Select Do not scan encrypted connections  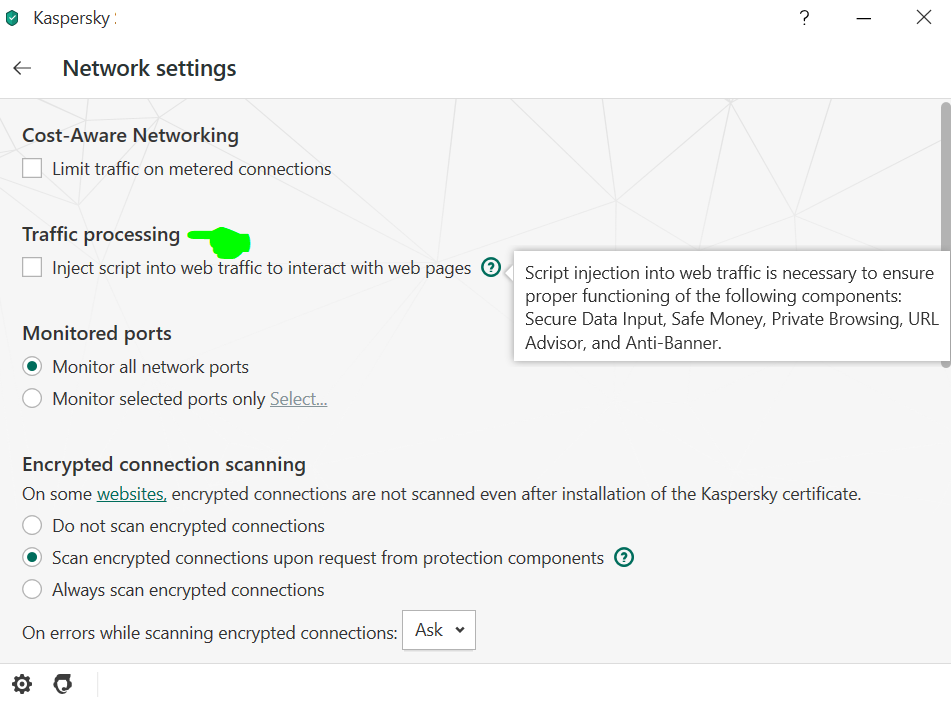[x=33, y=526]
